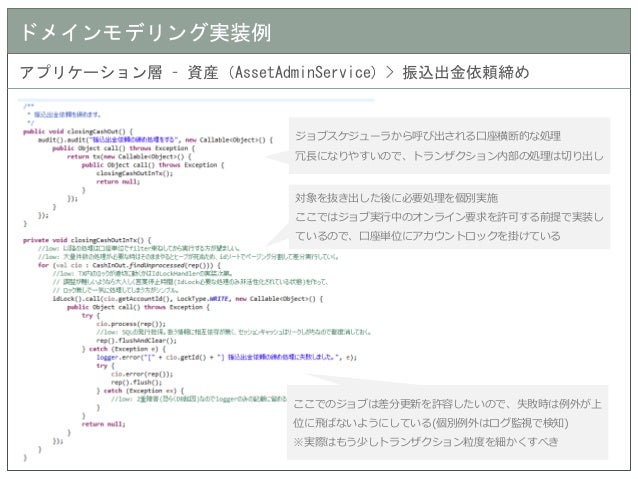Click the heading text 振込出金依頼締め
Screen dimensions: 638x479
click(466, 72)
